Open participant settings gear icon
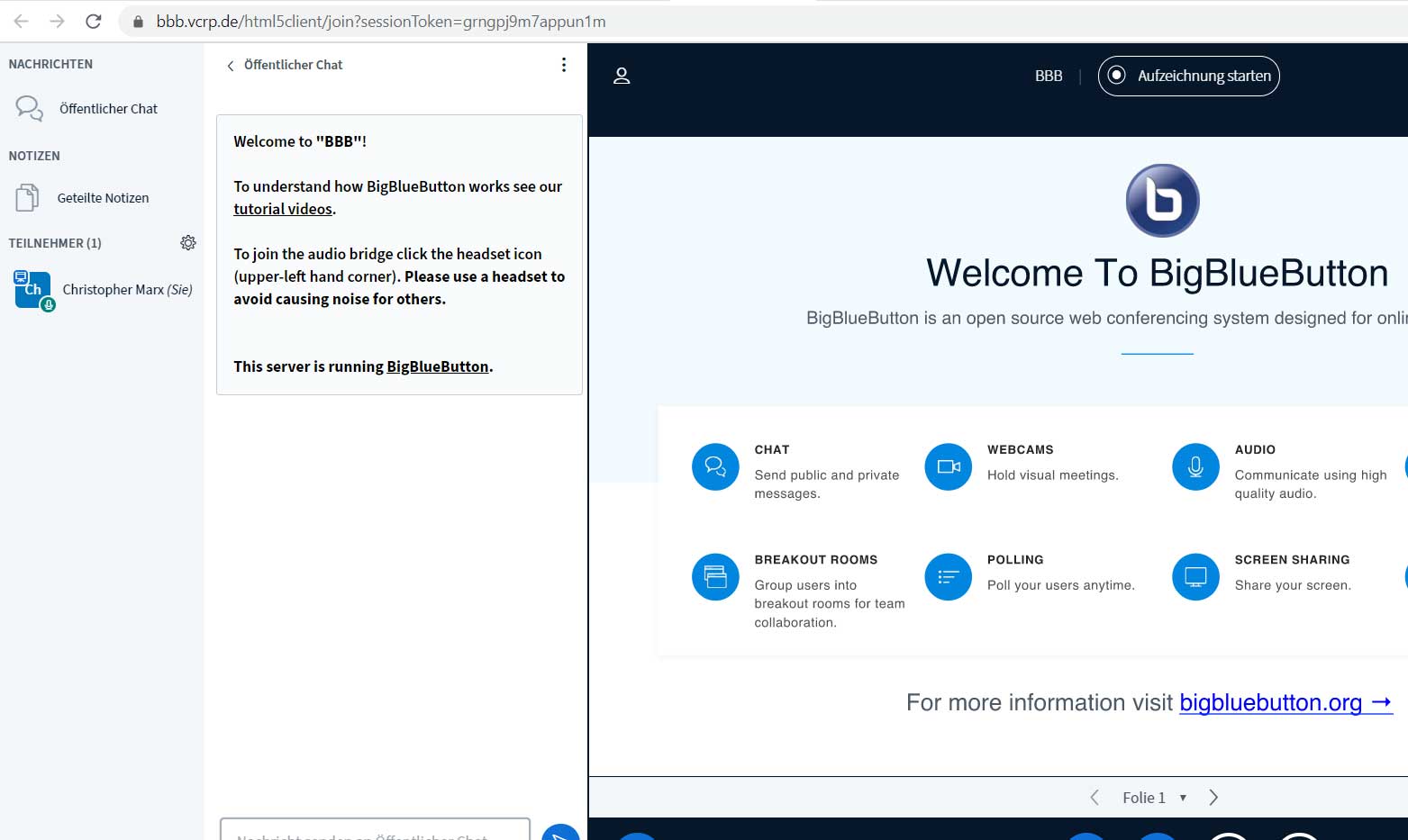The width and height of the screenshot is (1408, 840). pos(188,243)
